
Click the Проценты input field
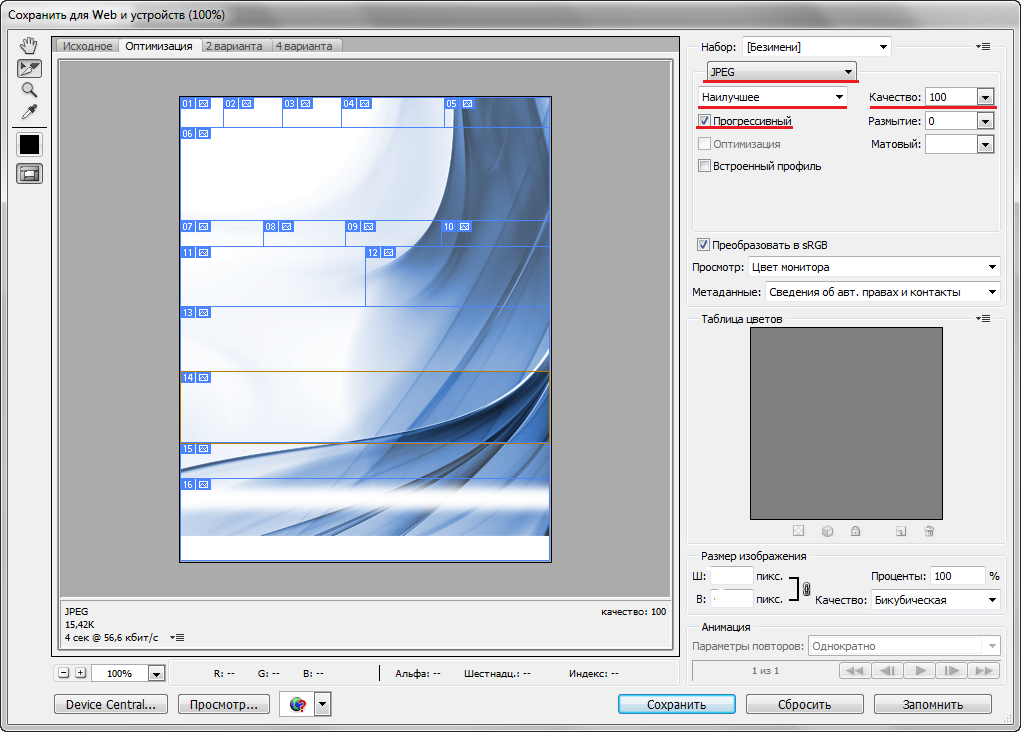[957, 576]
